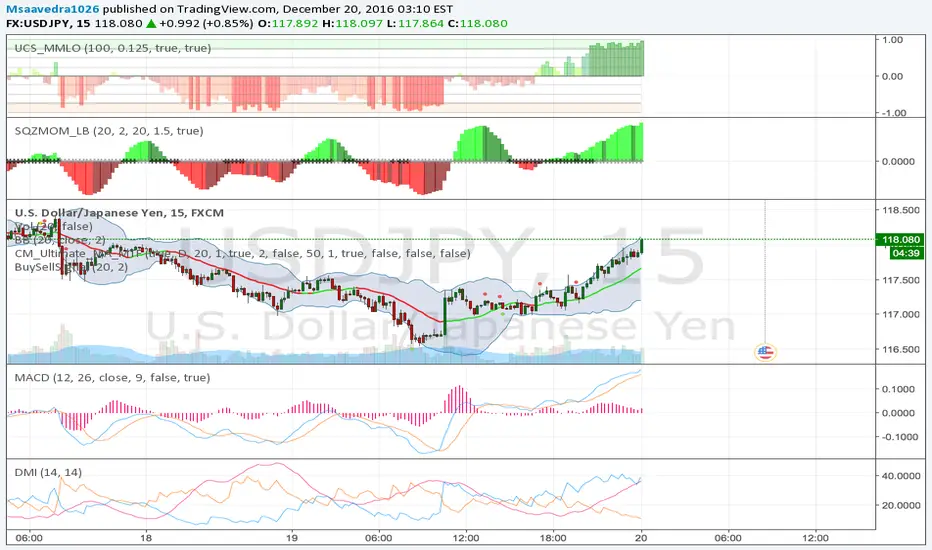Click the L:117.864 low value
932x550 pixels.
415,24
